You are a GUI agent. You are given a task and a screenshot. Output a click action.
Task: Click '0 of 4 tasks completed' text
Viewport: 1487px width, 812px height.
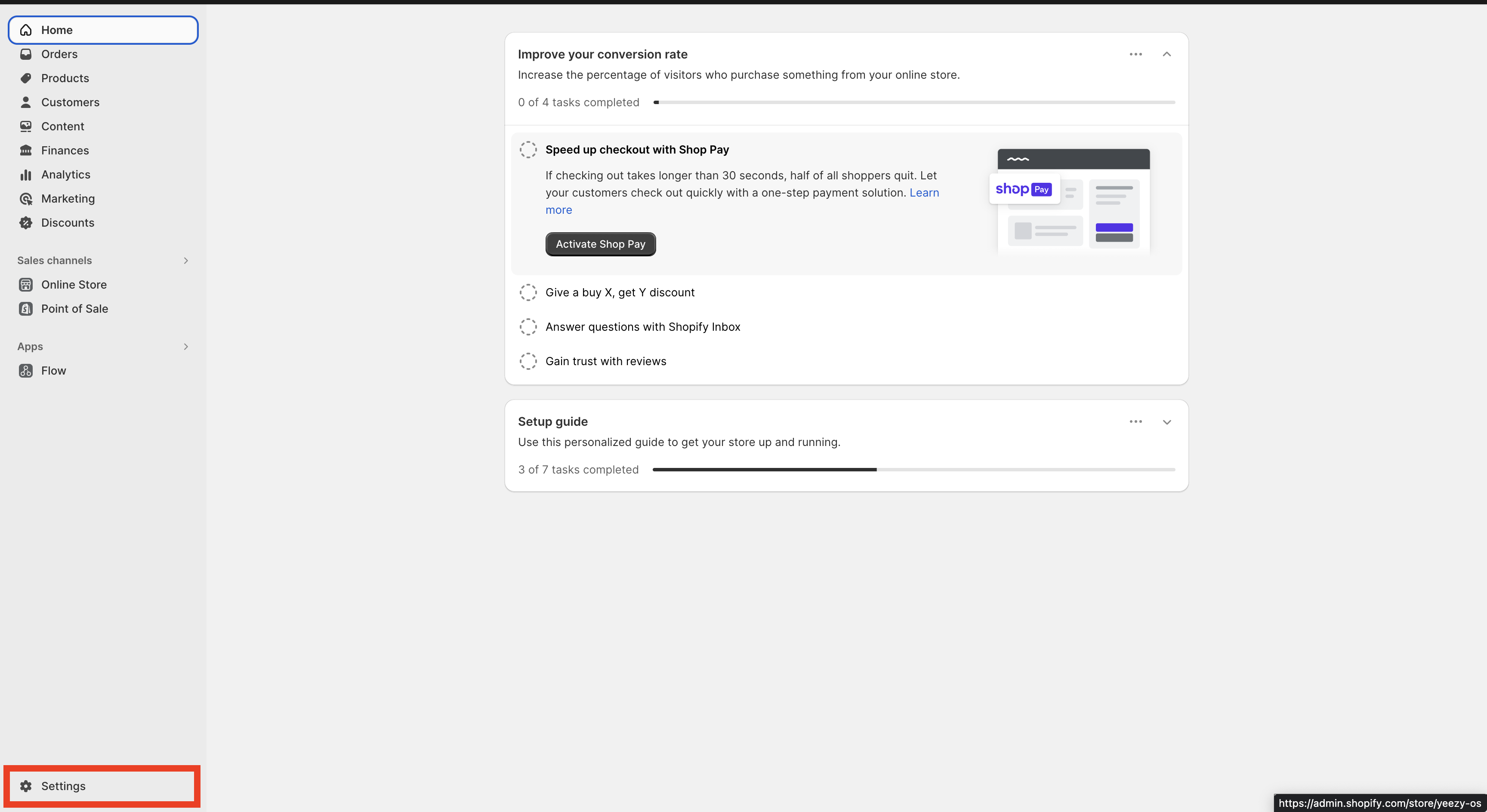pos(578,102)
